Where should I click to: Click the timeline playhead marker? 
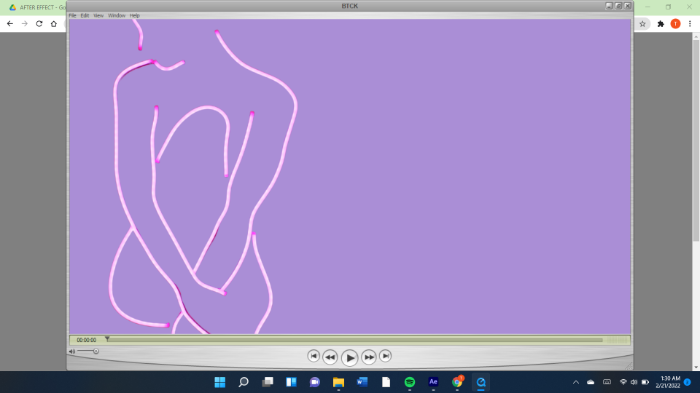[107, 339]
